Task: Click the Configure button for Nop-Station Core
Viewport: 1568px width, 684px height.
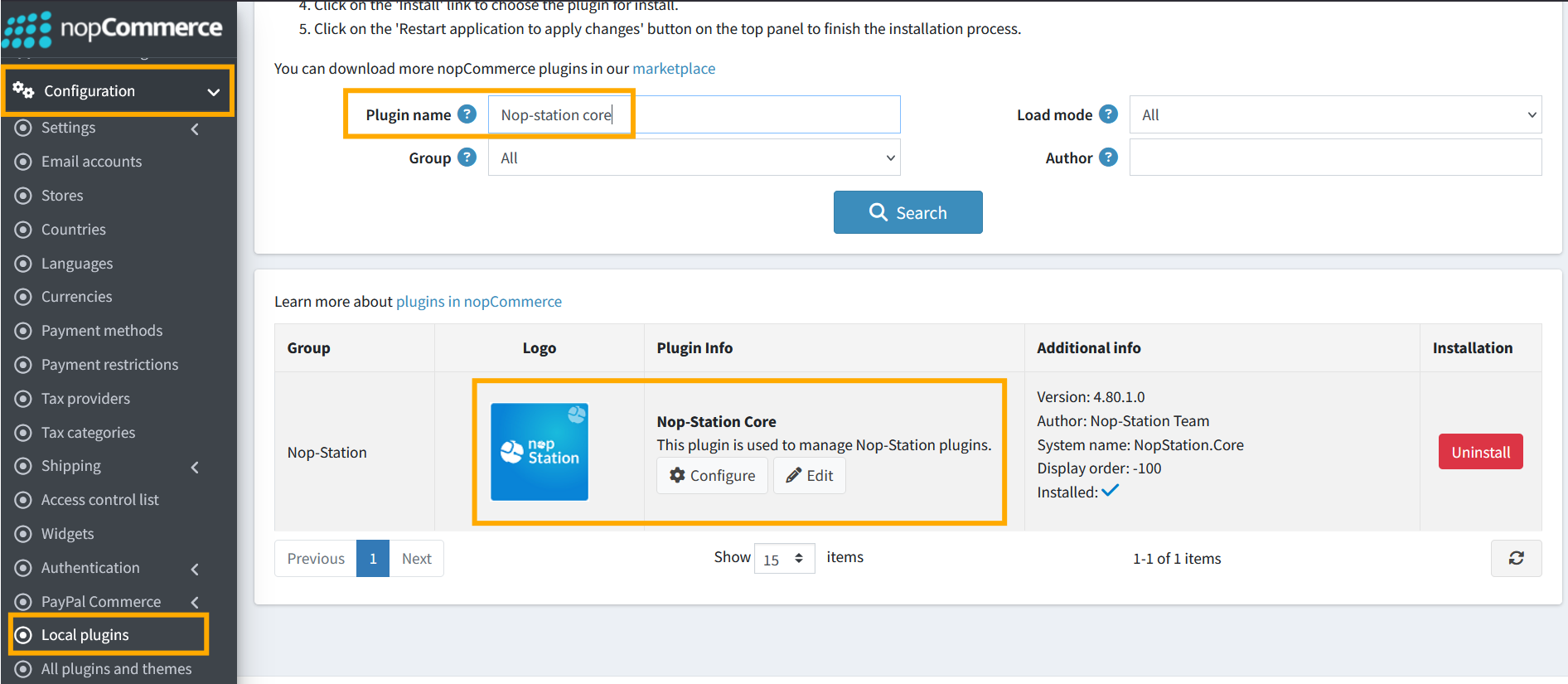Action: click(x=713, y=475)
